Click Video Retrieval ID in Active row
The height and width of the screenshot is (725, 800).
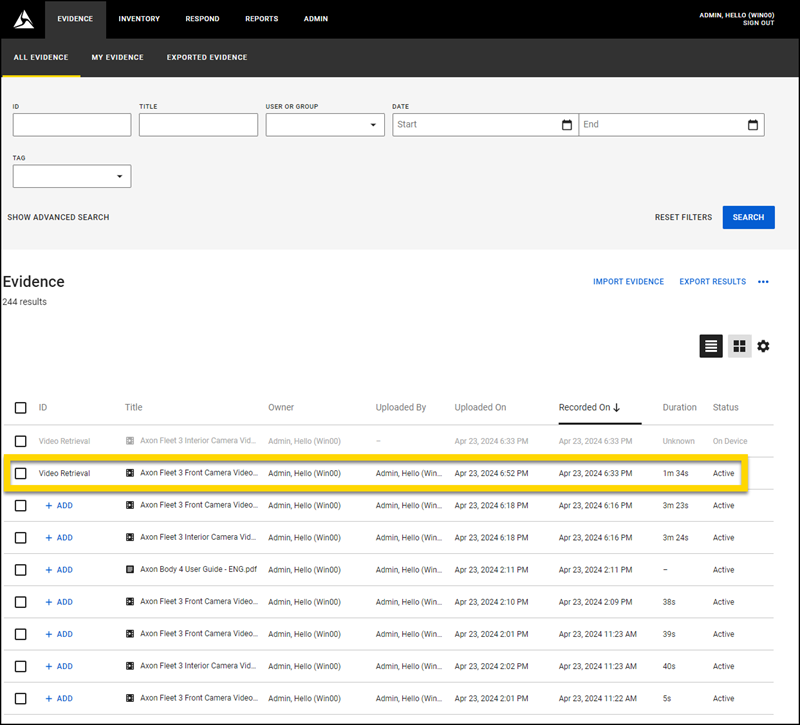(x=64, y=473)
